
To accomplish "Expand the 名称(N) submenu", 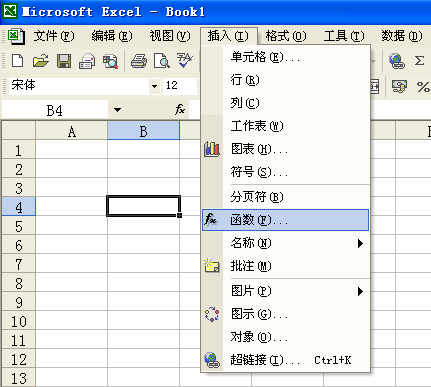I will (360, 243).
